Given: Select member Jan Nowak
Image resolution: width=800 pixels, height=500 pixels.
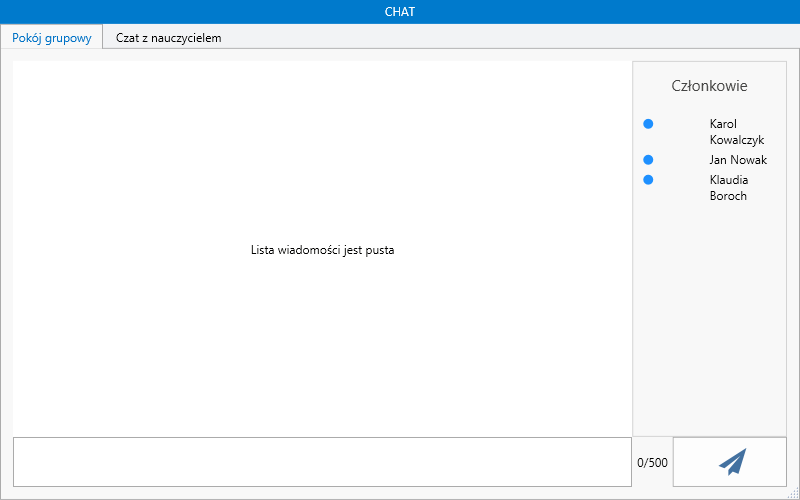Looking at the screenshot, I should click(738, 160).
